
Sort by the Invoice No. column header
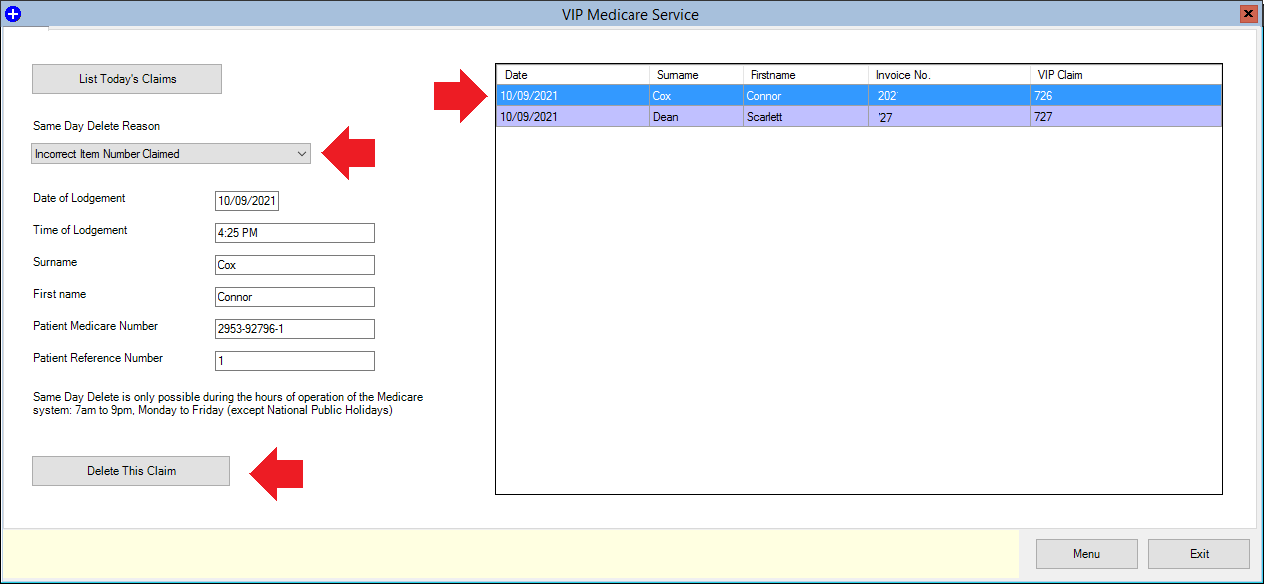[x=949, y=75]
